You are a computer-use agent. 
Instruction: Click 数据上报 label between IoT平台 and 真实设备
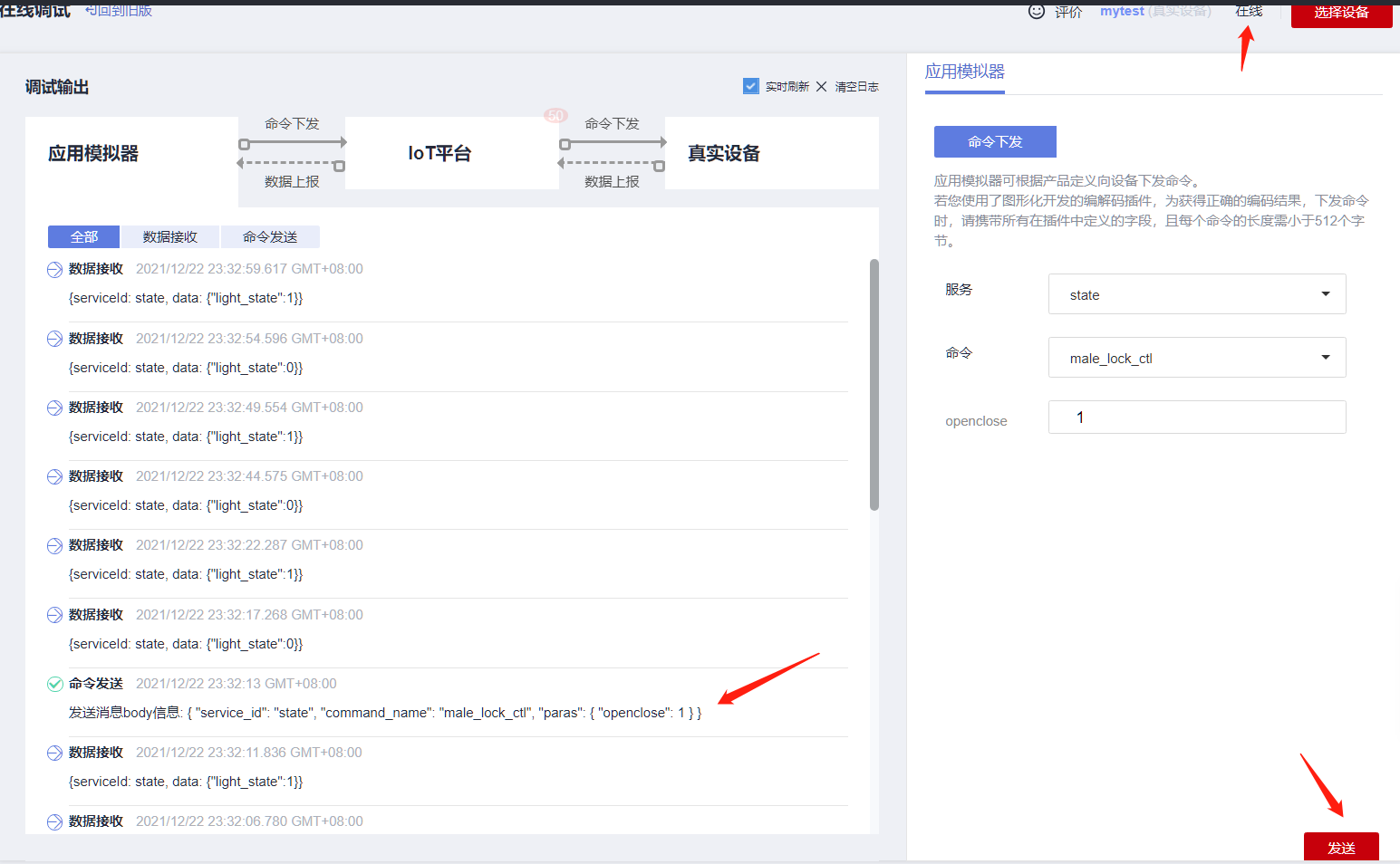coord(612,182)
